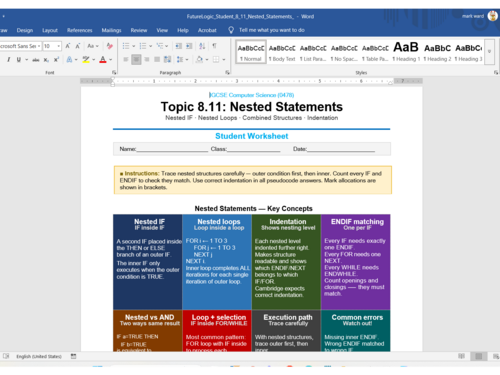The image size is (500, 375).
Task: Expand font color dropdown arrow
Action: tap(111, 60)
